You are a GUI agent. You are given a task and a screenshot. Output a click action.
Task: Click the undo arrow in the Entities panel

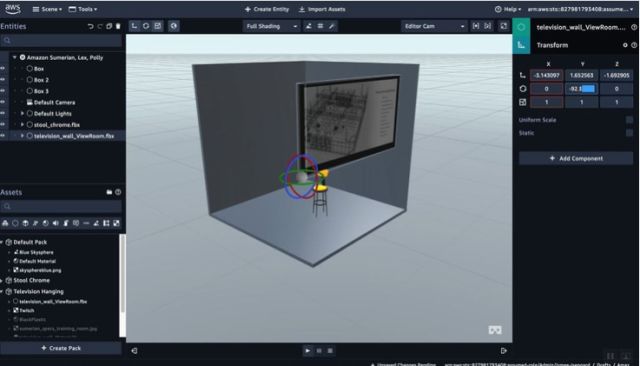click(x=90, y=26)
